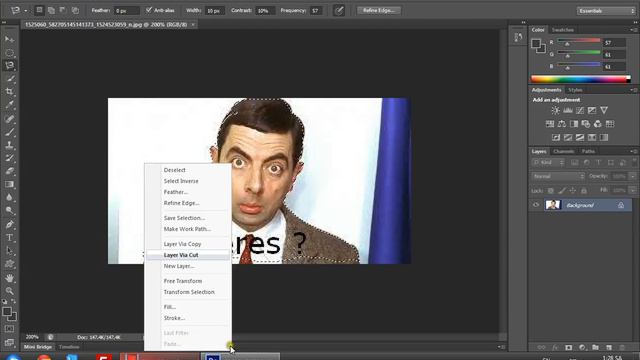Open the tool preset picker dropdown
Image resolution: width=640 pixels, height=360 pixels.
tap(25, 10)
